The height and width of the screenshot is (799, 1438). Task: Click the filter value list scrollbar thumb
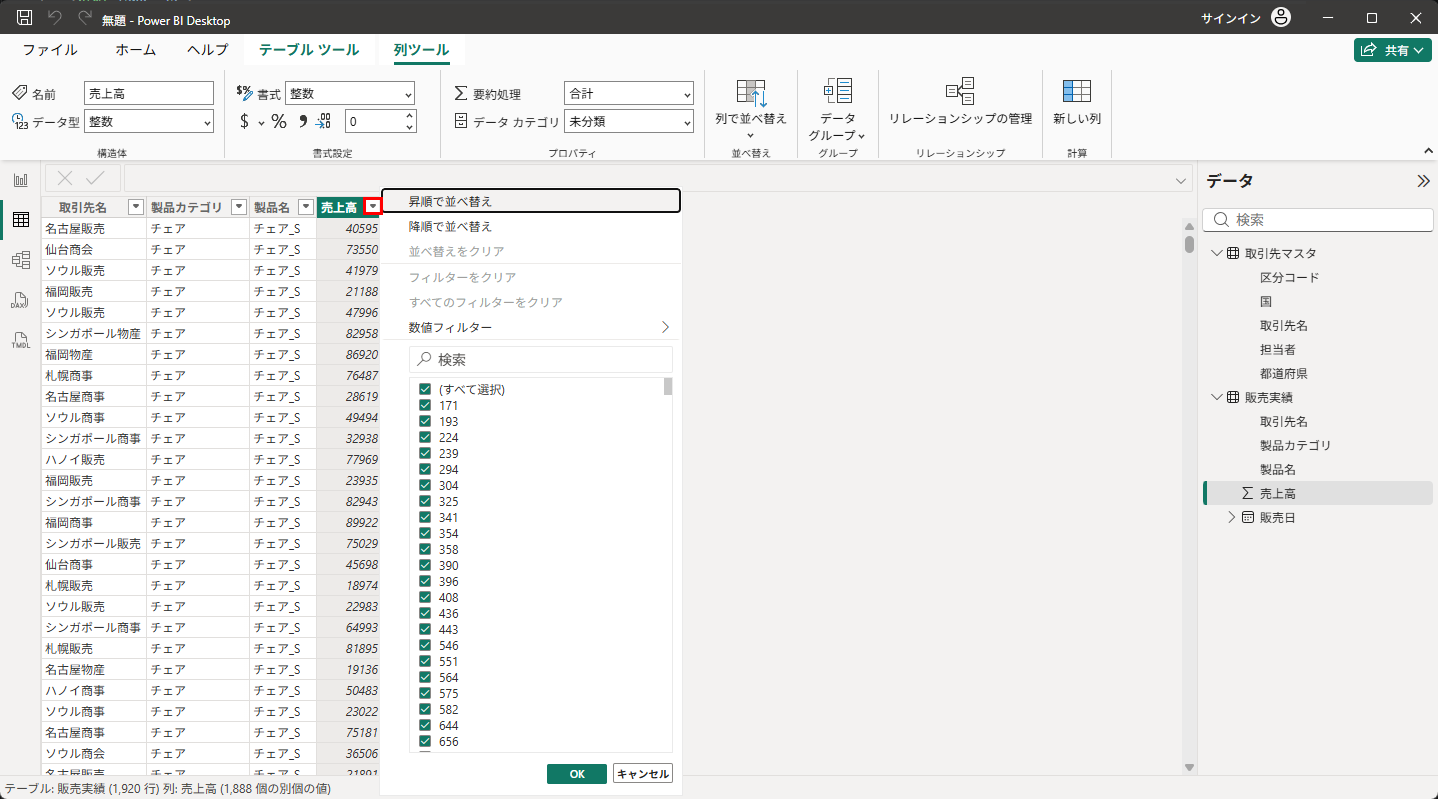668,387
